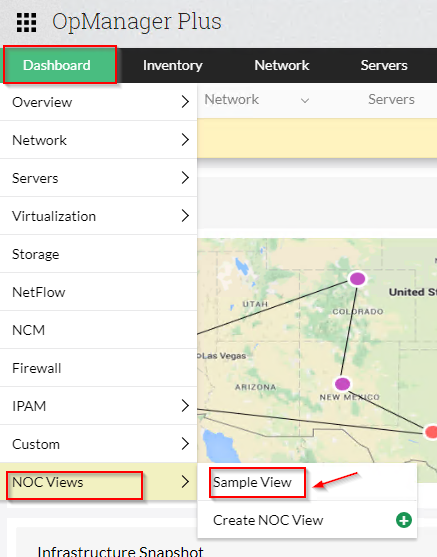437x557 pixels.
Task: Open the apps grid icon
Action: tap(26, 22)
